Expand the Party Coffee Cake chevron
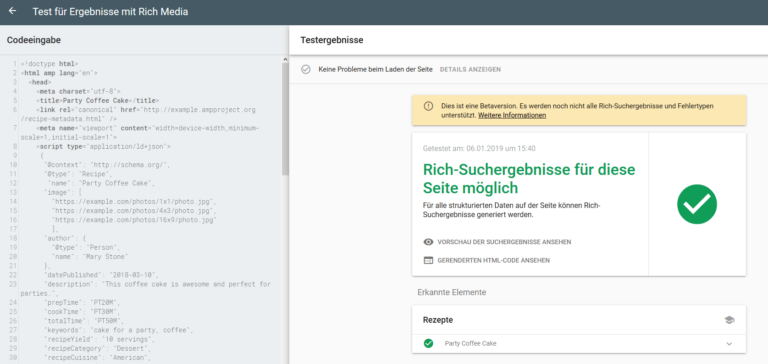The width and height of the screenshot is (768, 364). (x=729, y=344)
